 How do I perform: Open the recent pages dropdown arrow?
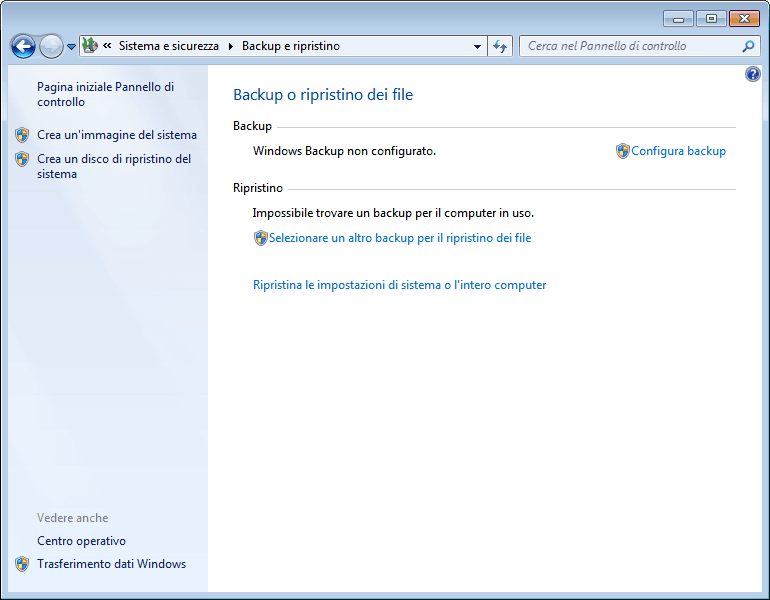[x=71, y=47]
